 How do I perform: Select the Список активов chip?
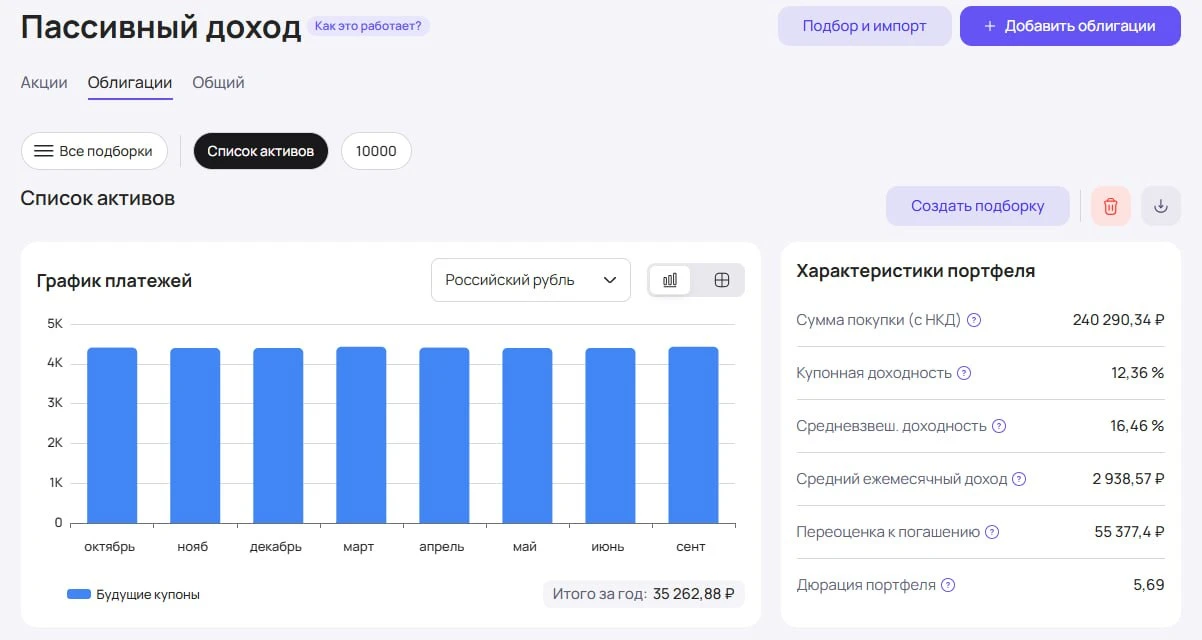[261, 151]
